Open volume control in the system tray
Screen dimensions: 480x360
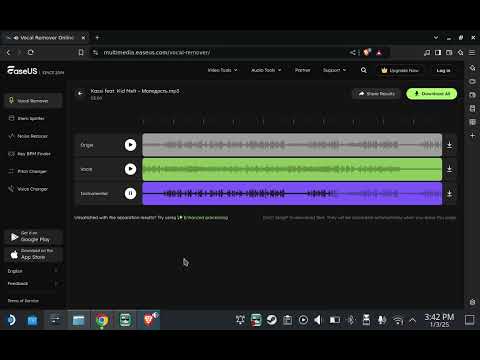pos(318,320)
